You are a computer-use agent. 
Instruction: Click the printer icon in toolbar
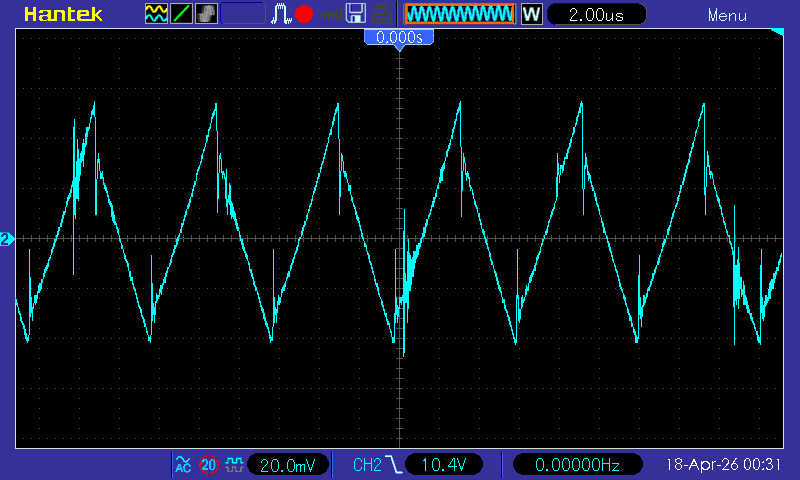pyautogui.click(x=381, y=14)
